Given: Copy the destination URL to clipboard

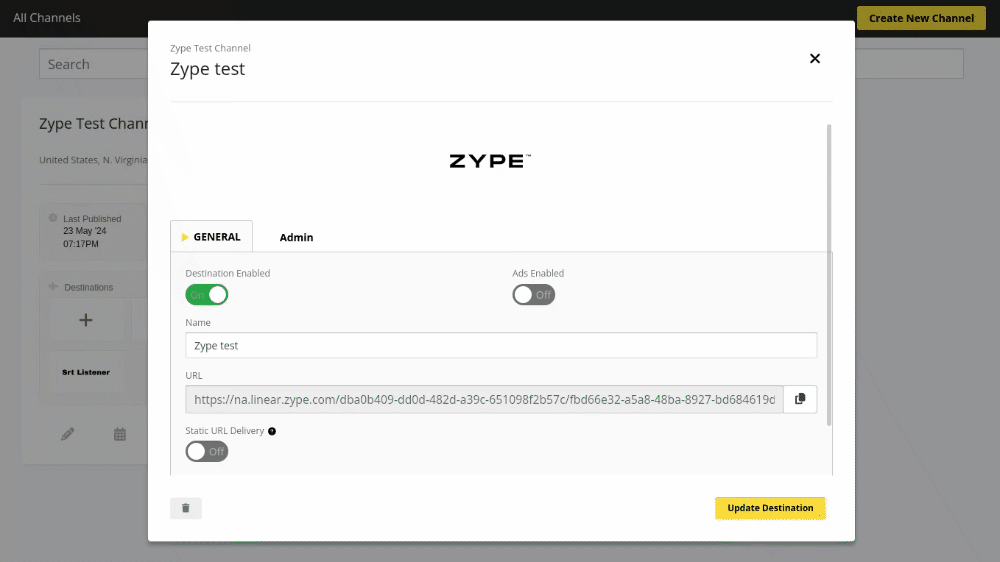Looking at the screenshot, I should coord(800,399).
